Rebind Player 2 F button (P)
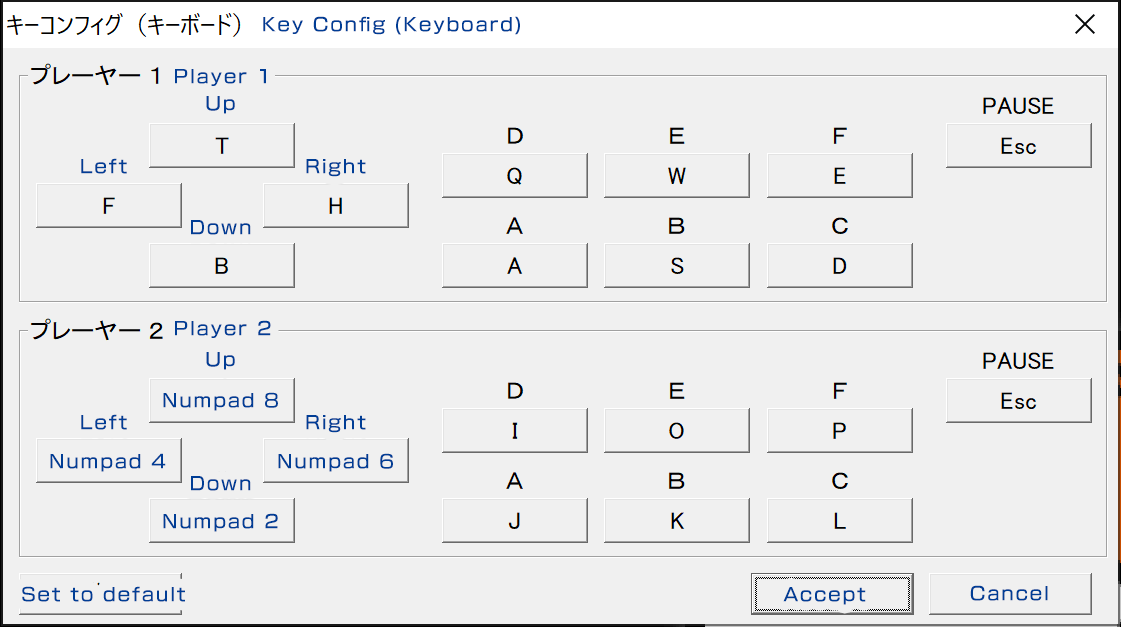This screenshot has width=1121, height=627. tap(839, 431)
